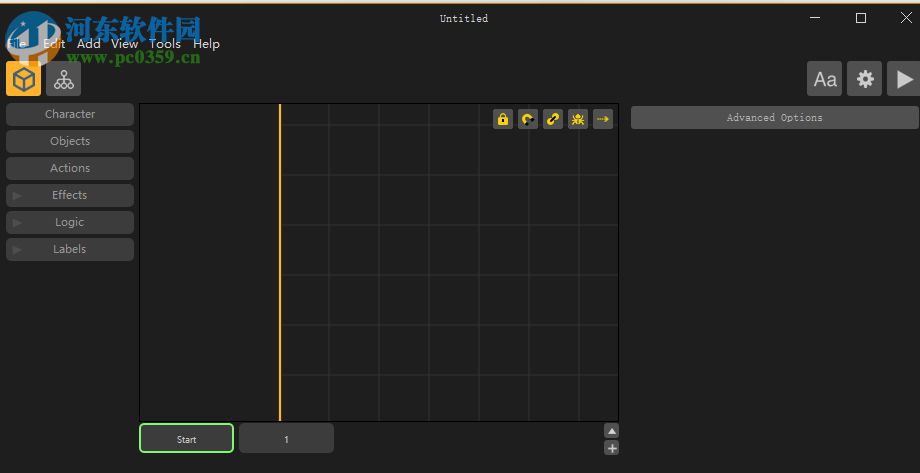Click the up arrow below the canvas

click(x=611, y=431)
